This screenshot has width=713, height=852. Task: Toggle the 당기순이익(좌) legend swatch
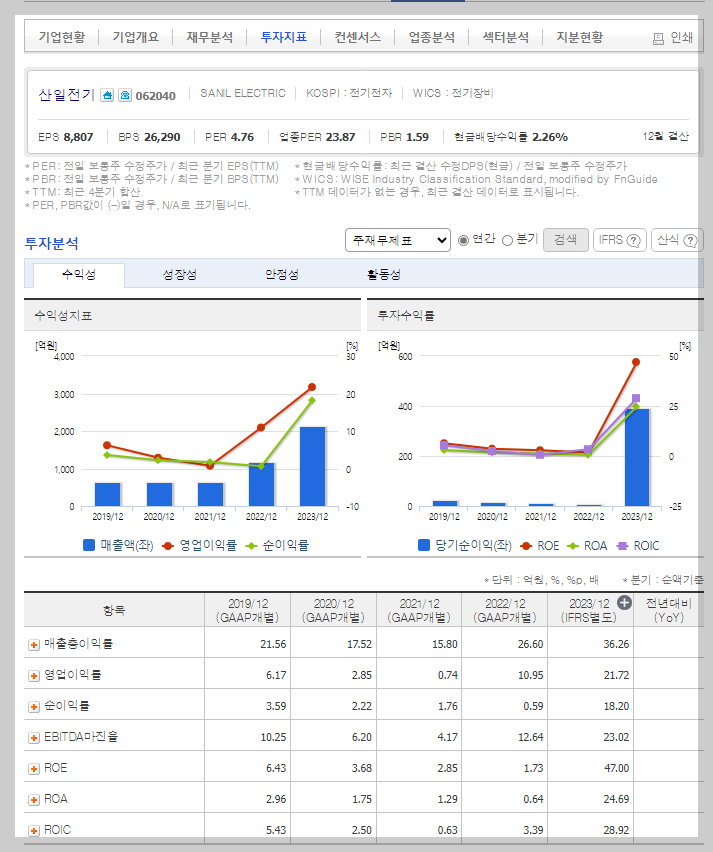pyautogui.click(x=424, y=545)
